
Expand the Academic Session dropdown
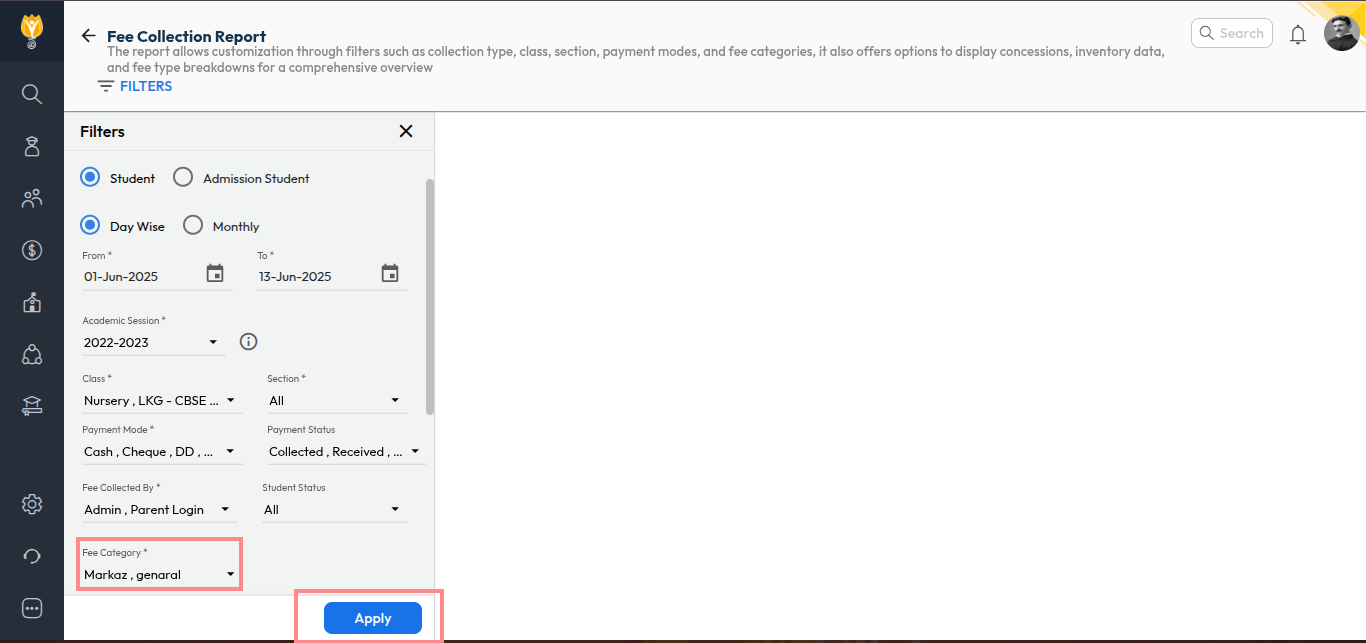coord(152,343)
